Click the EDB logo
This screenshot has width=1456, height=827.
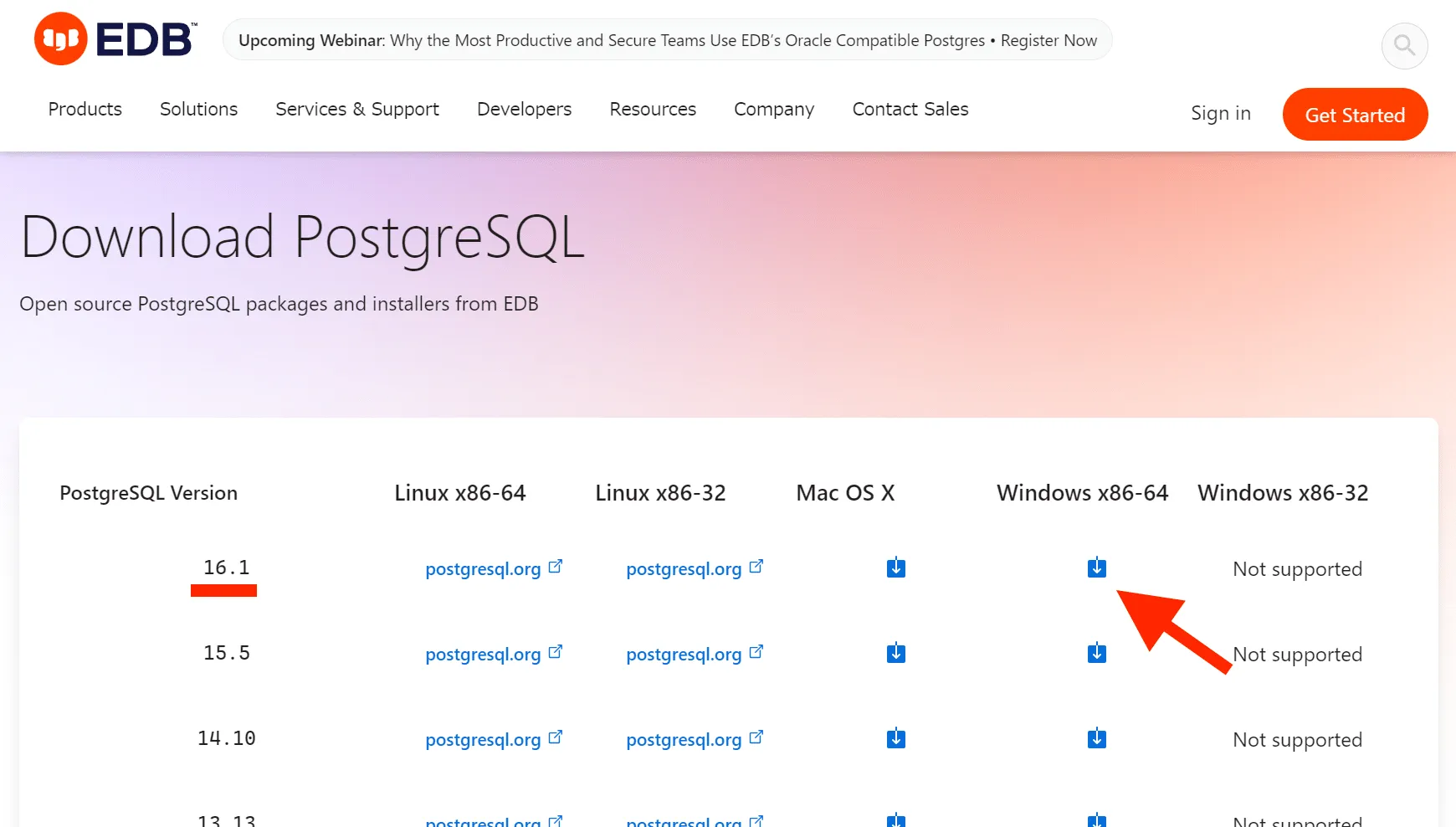point(115,39)
